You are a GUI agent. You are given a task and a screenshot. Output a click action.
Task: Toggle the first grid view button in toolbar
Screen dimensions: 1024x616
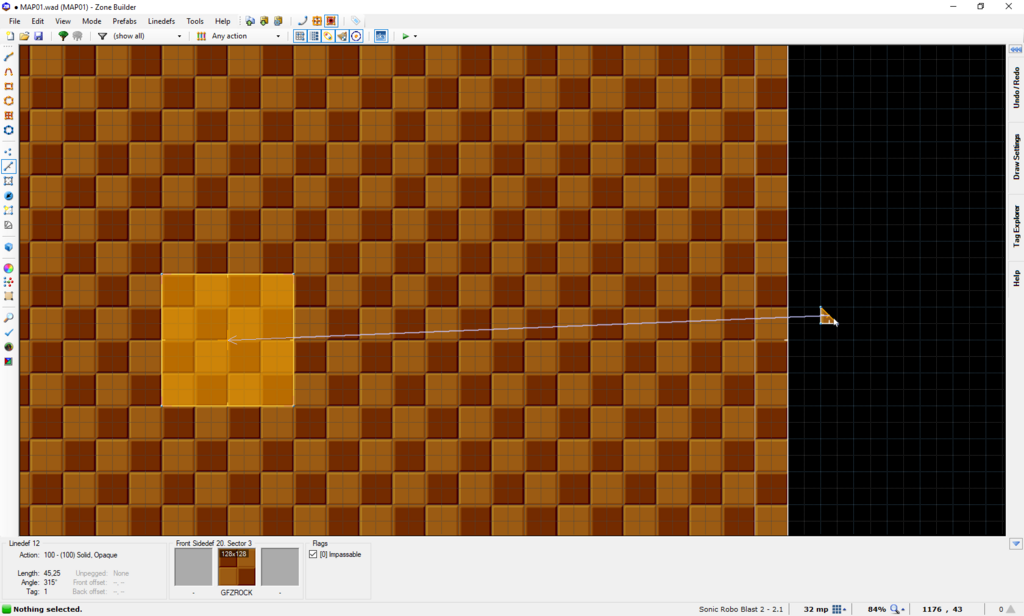[x=300, y=36]
